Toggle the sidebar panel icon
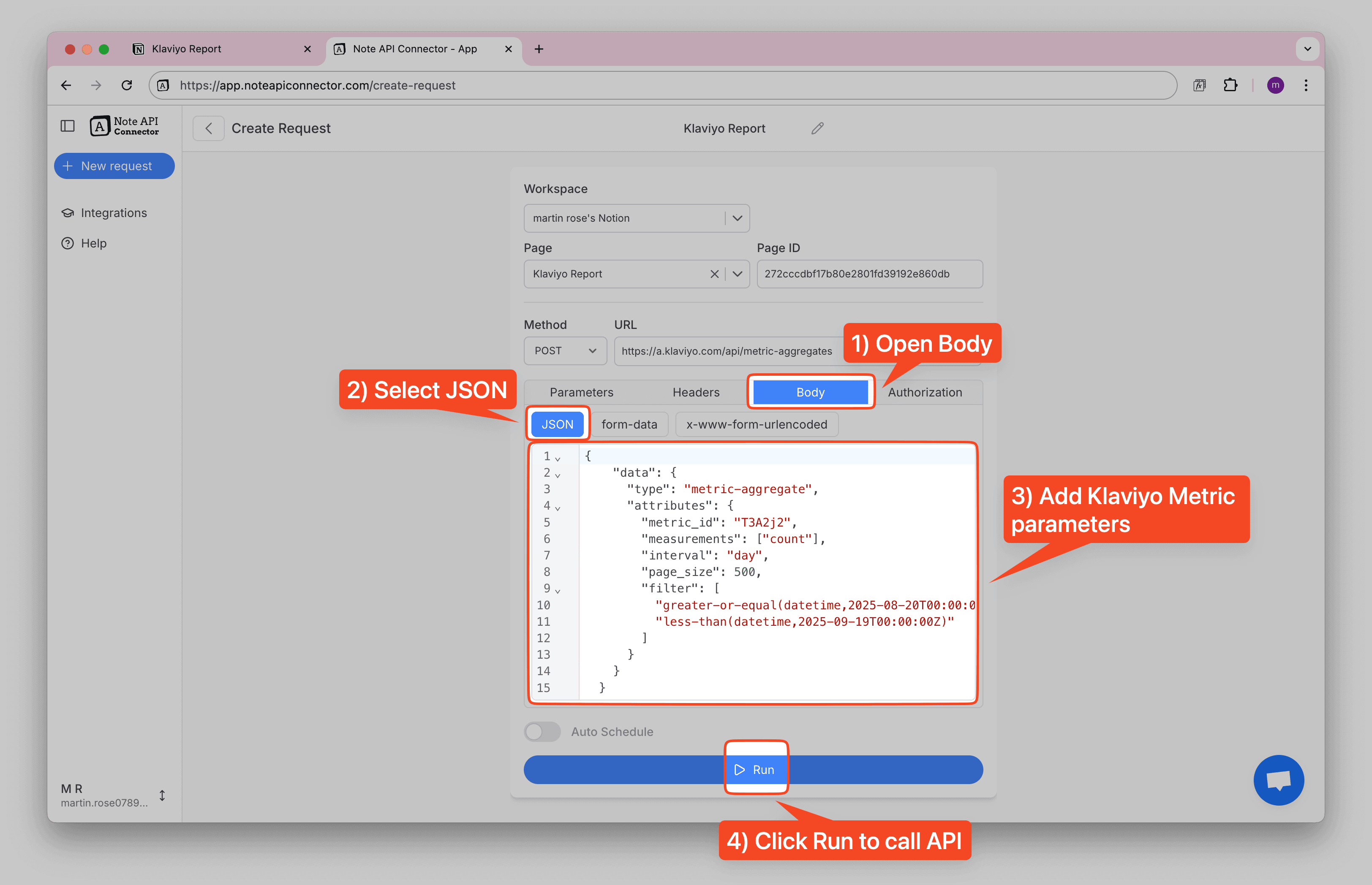The height and width of the screenshot is (885, 1372). [x=67, y=126]
